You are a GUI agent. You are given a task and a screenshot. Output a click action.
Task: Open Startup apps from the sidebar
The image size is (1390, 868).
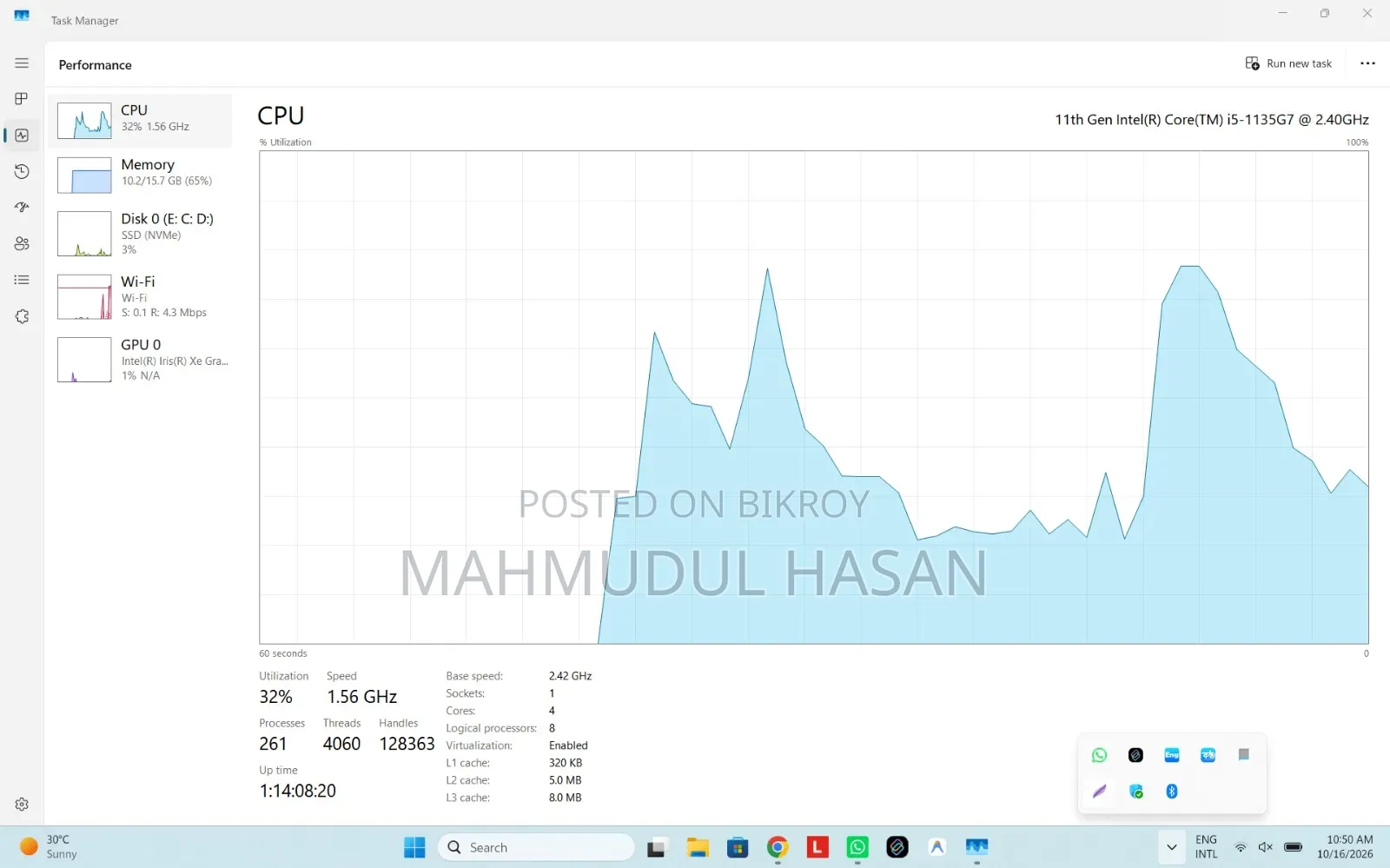tap(22, 207)
